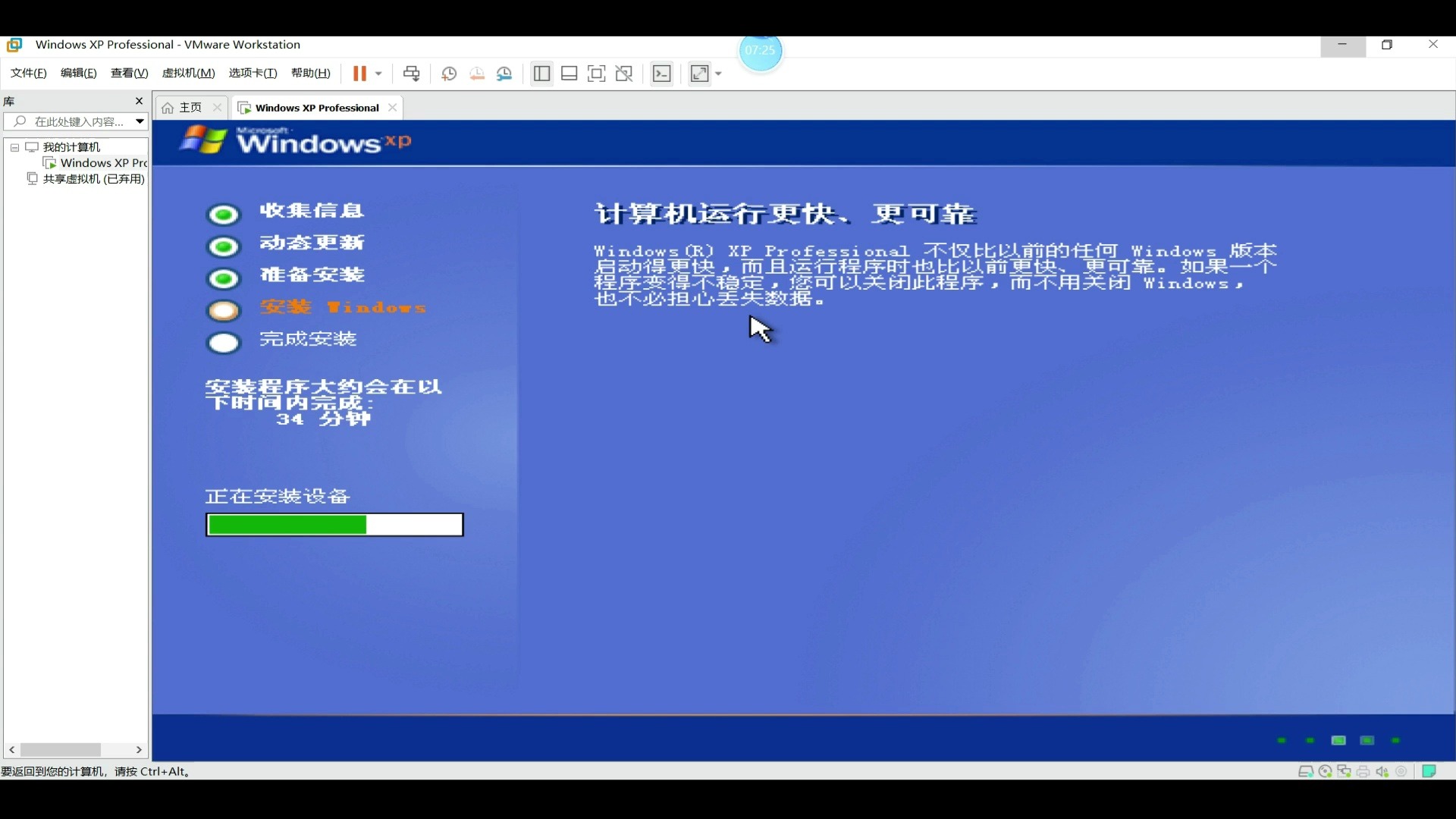
Task: Select Windows XP Pro VM in library
Action: [96, 163]
